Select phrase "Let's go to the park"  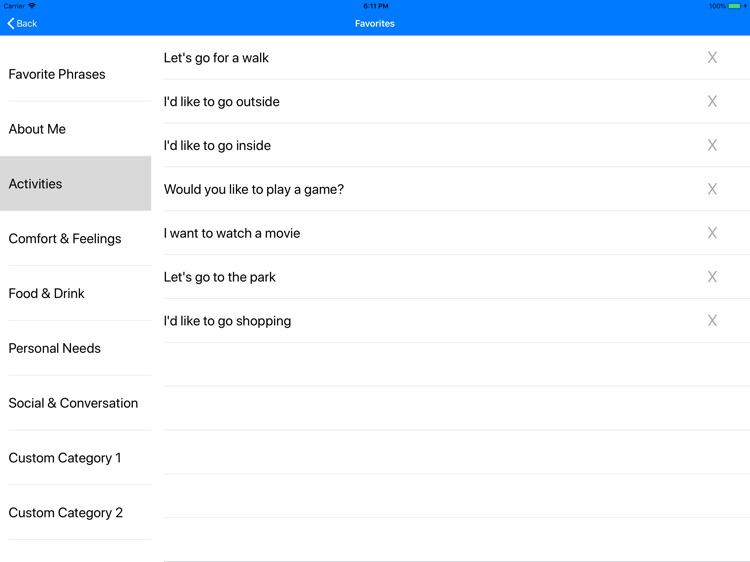(x=220, y=277)
